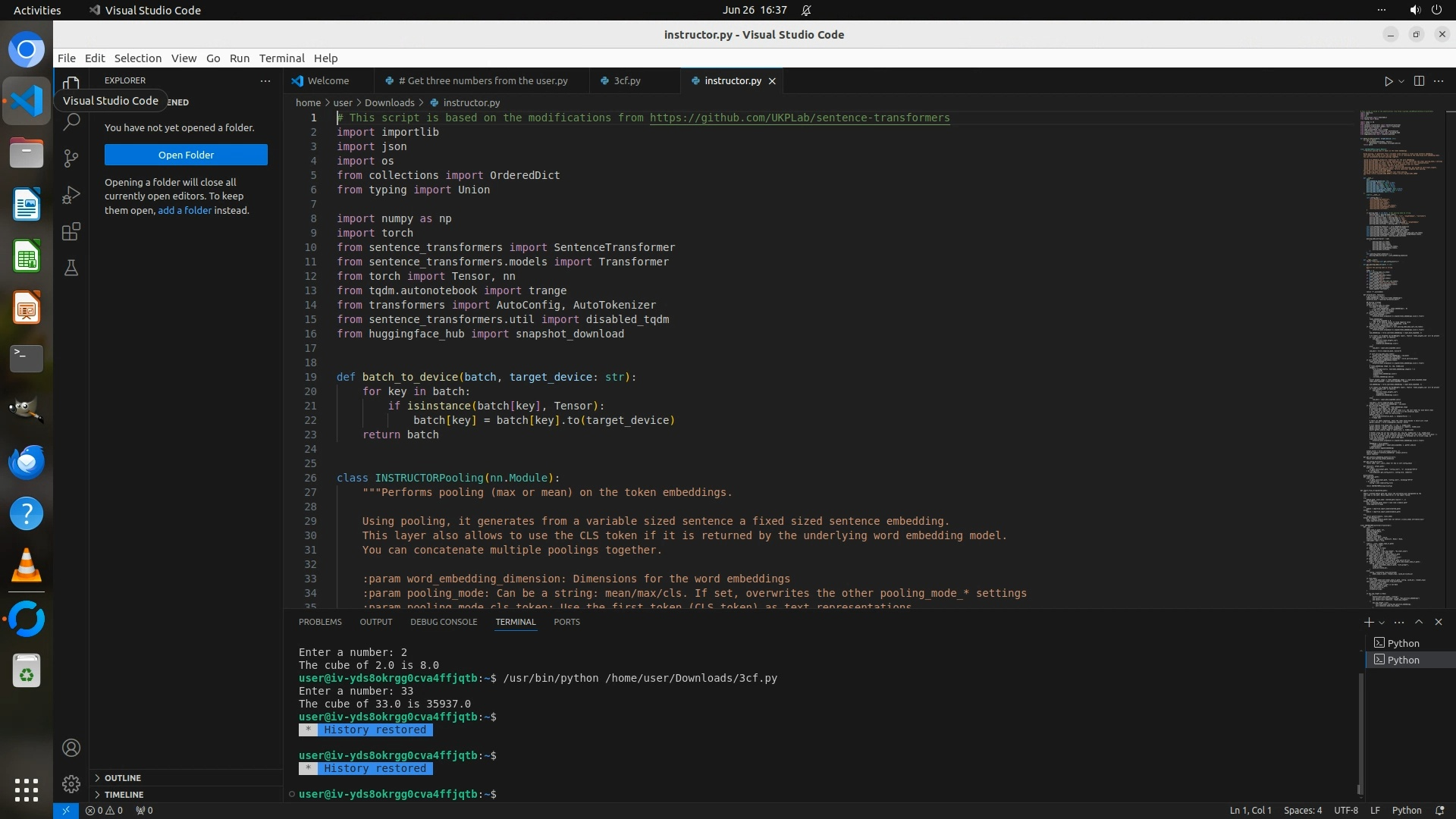
Task: Click the code minimap overview
Action: pos(1395,303)
